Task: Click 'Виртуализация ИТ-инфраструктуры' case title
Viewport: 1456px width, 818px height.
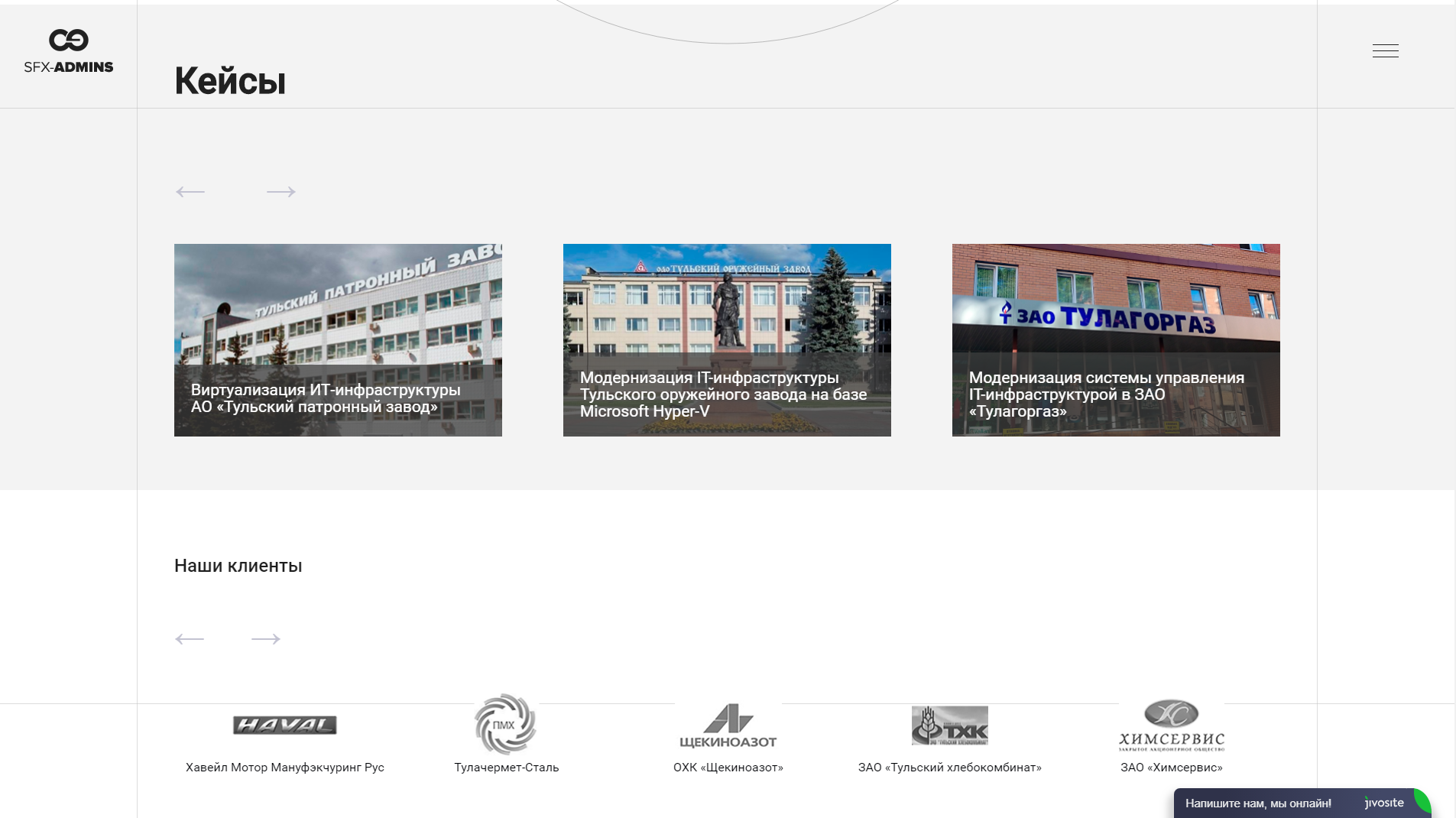Action: (326, 398)
